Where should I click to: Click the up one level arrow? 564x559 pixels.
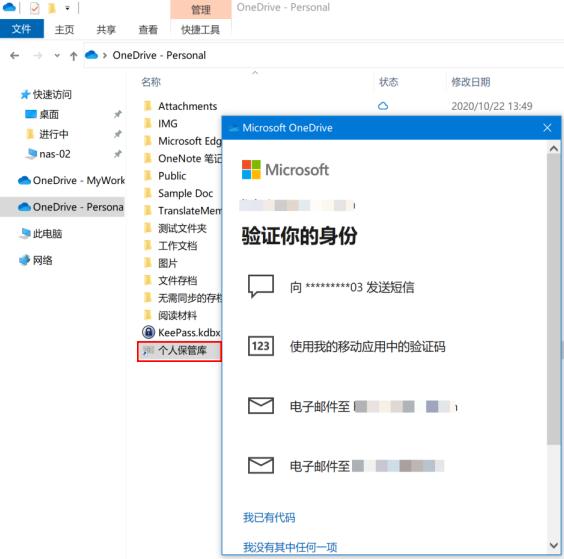pos(73,56)
